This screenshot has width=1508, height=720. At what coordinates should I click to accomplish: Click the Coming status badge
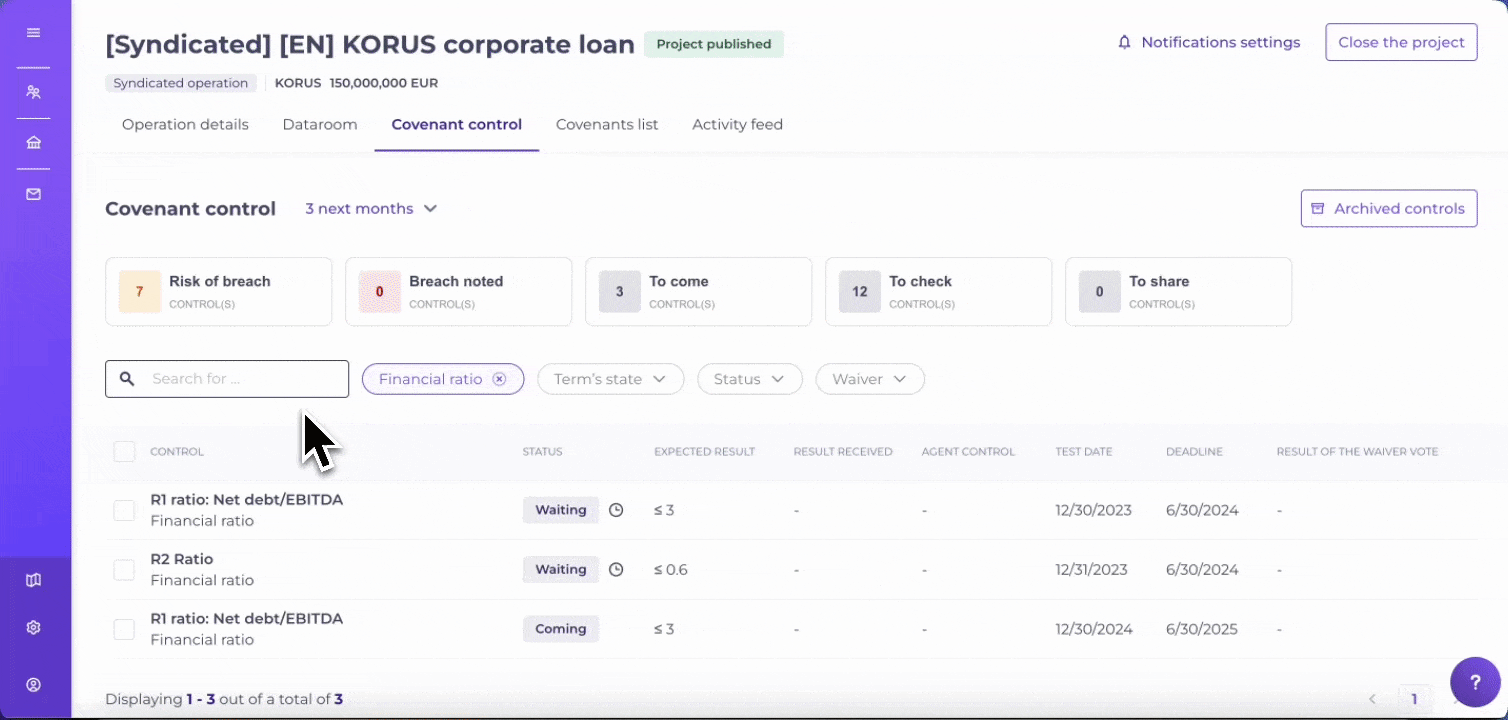click(560, 629)
